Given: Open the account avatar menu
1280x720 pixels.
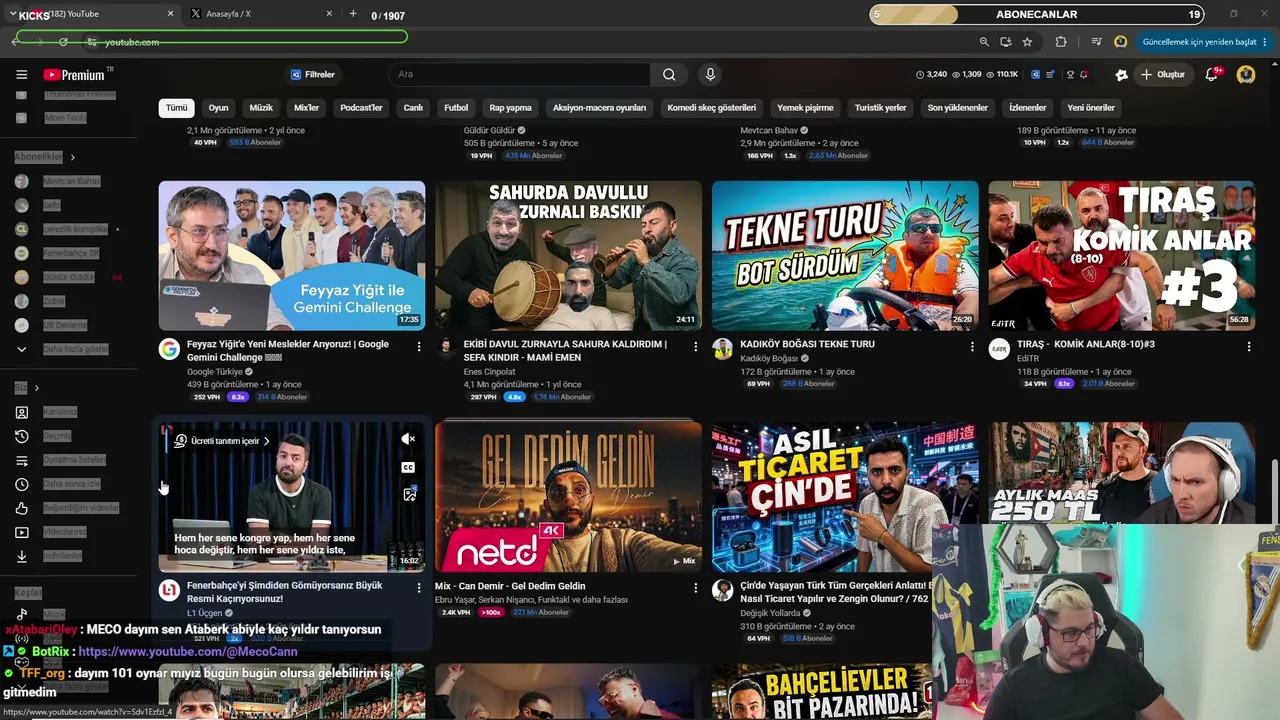Looking at the screenshot, I should pos(1246,74).
